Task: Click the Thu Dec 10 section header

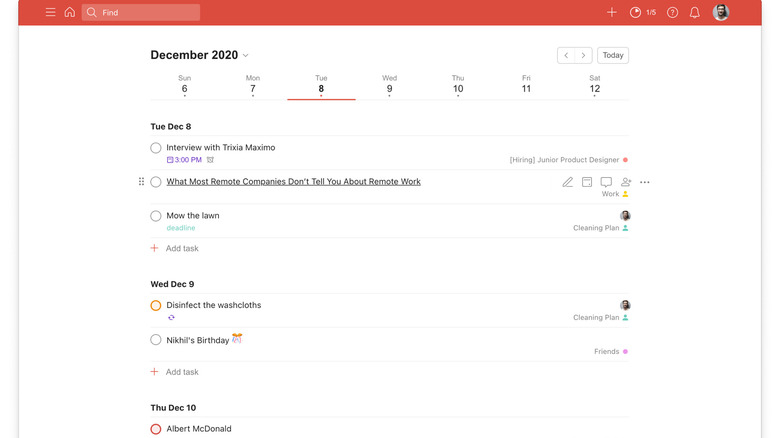Action: [173, 408]
